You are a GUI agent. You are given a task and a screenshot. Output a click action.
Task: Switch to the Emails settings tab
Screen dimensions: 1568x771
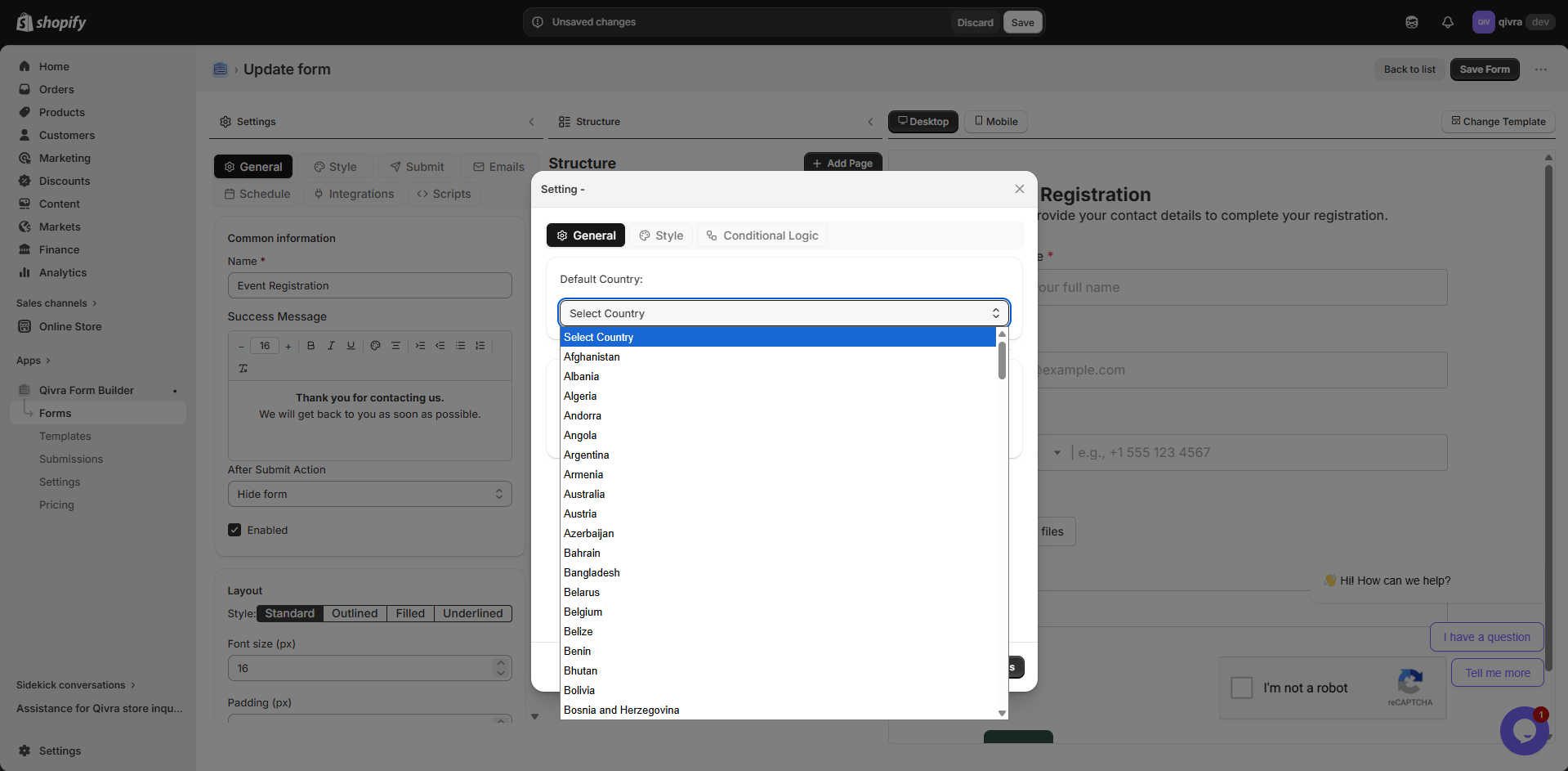(498, 167)
